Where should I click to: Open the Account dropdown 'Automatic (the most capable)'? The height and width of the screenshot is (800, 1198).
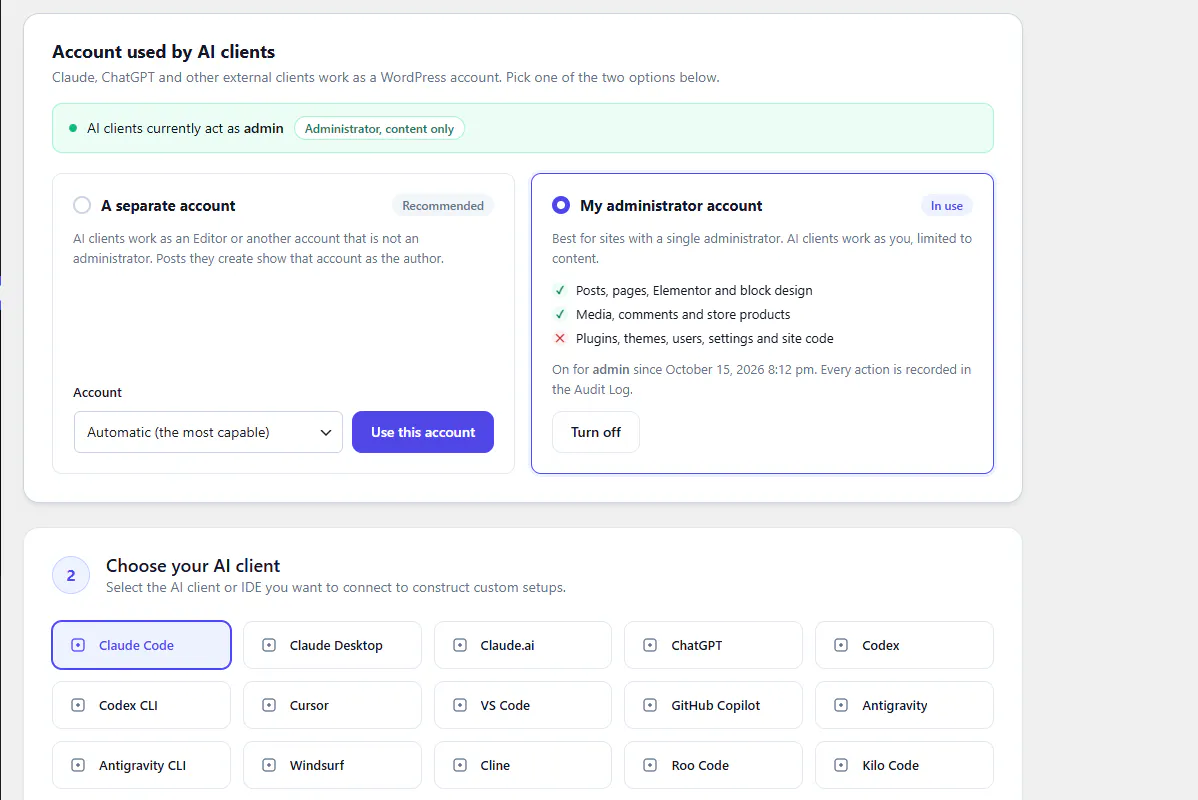pyautogui.click(x=208, y=432)
